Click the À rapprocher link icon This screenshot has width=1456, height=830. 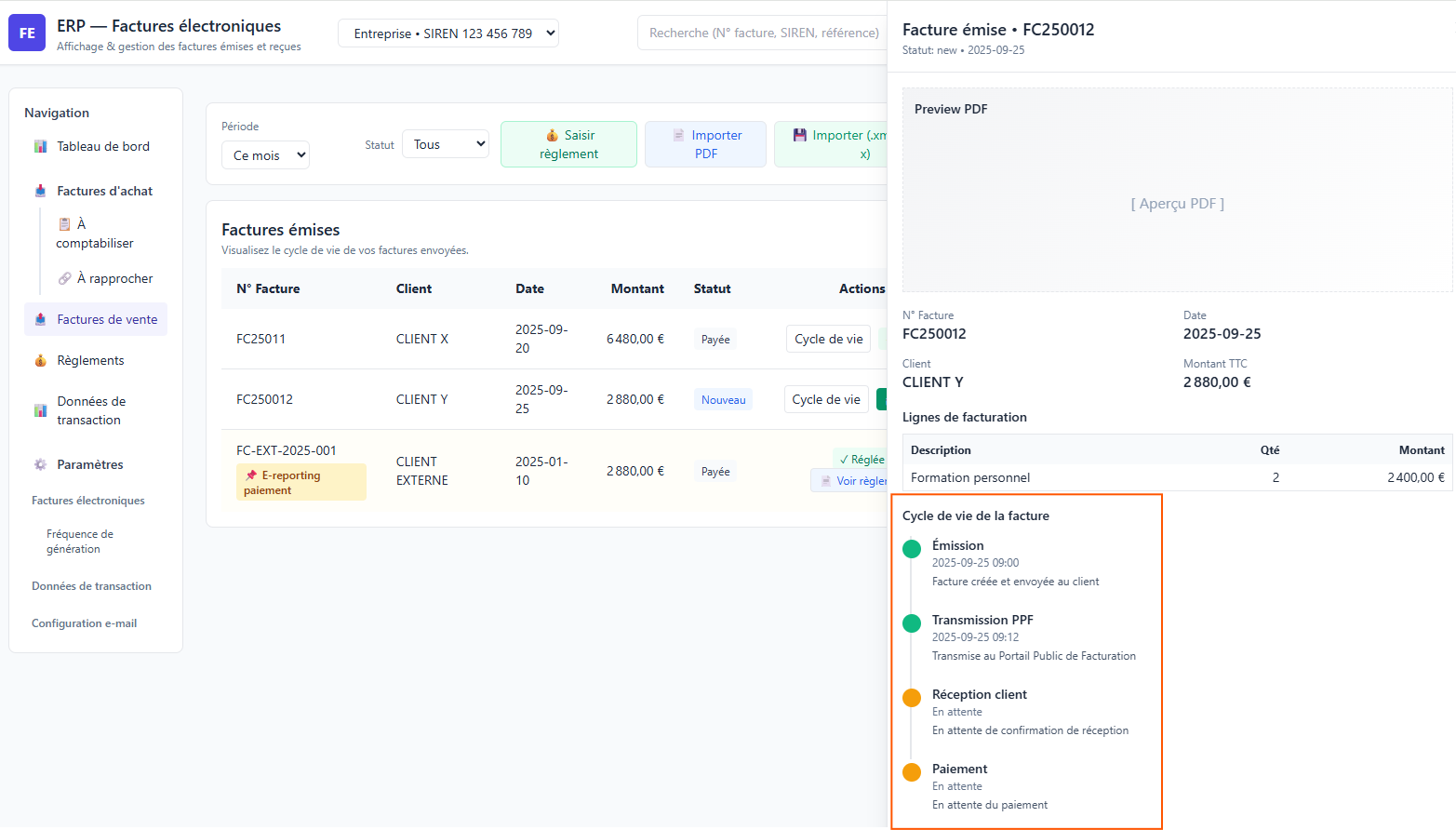tap(65, 279)
